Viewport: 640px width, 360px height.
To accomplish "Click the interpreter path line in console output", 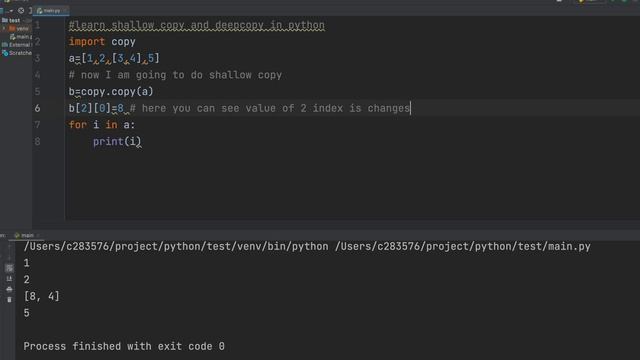I will [307, 247].
